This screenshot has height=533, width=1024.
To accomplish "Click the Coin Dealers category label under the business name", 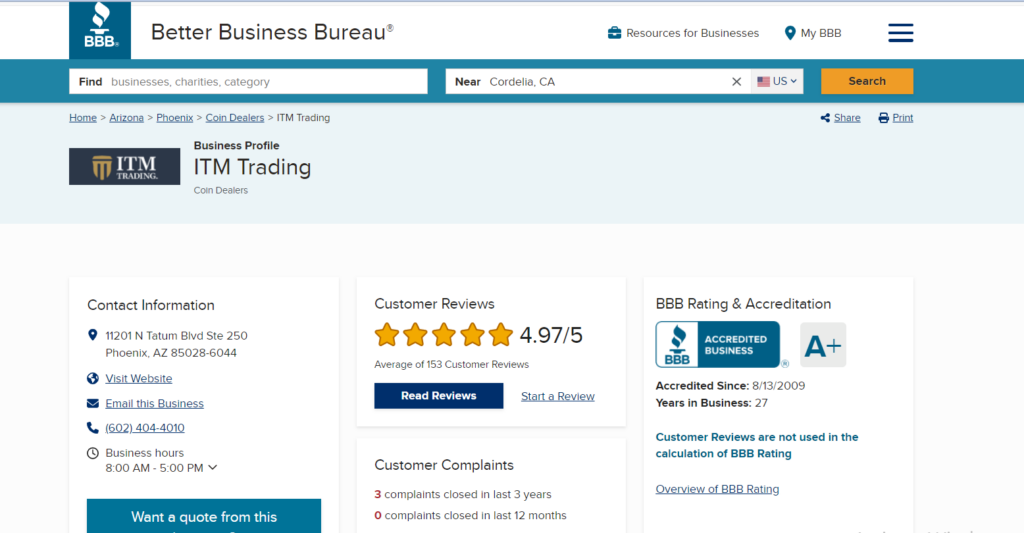I will tap(221, 190).
